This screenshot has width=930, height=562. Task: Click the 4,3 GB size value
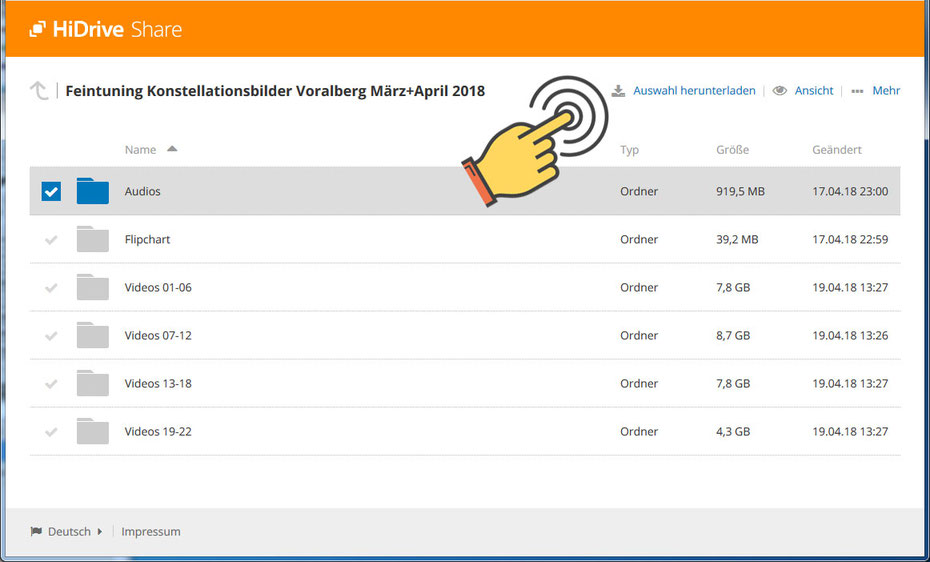[733, 431]
